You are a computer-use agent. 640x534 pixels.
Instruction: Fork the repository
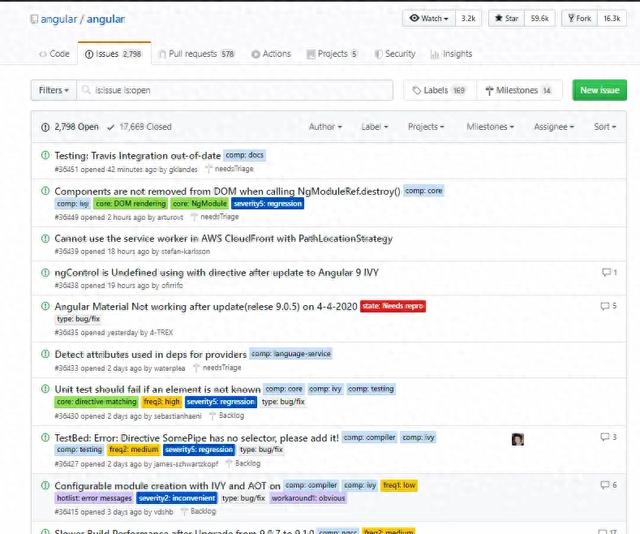pyautogui.click(x=580, y=18)
